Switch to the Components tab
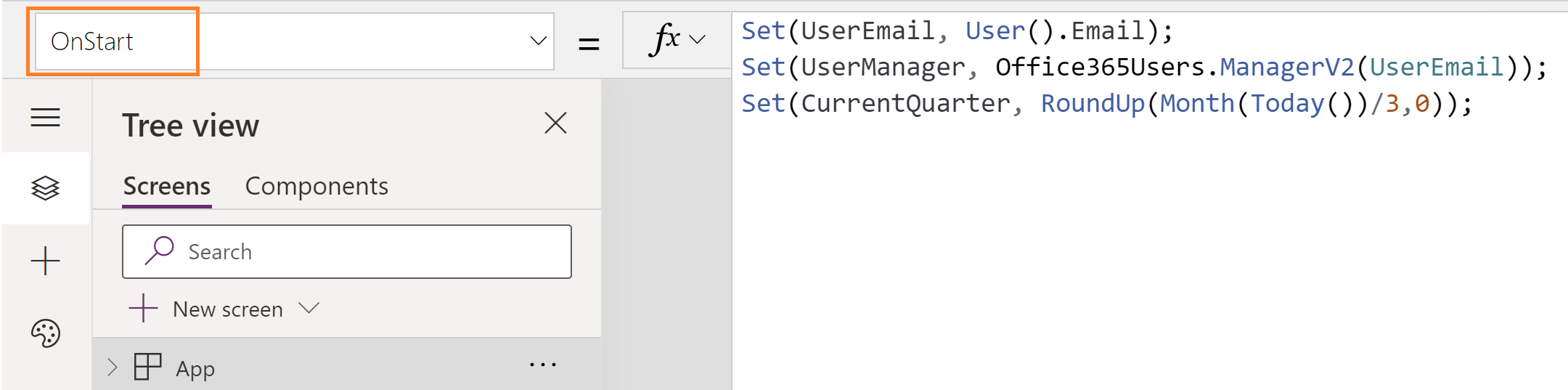Viewport: 1568px width, 390px height. point(317,187)
